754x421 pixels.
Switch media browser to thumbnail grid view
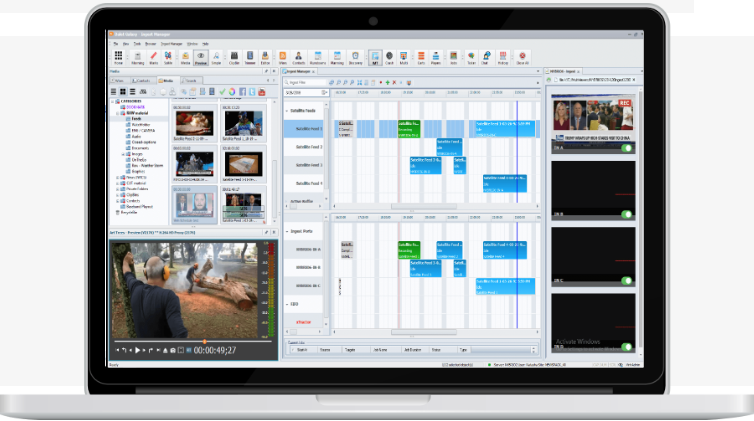point(123,91)
